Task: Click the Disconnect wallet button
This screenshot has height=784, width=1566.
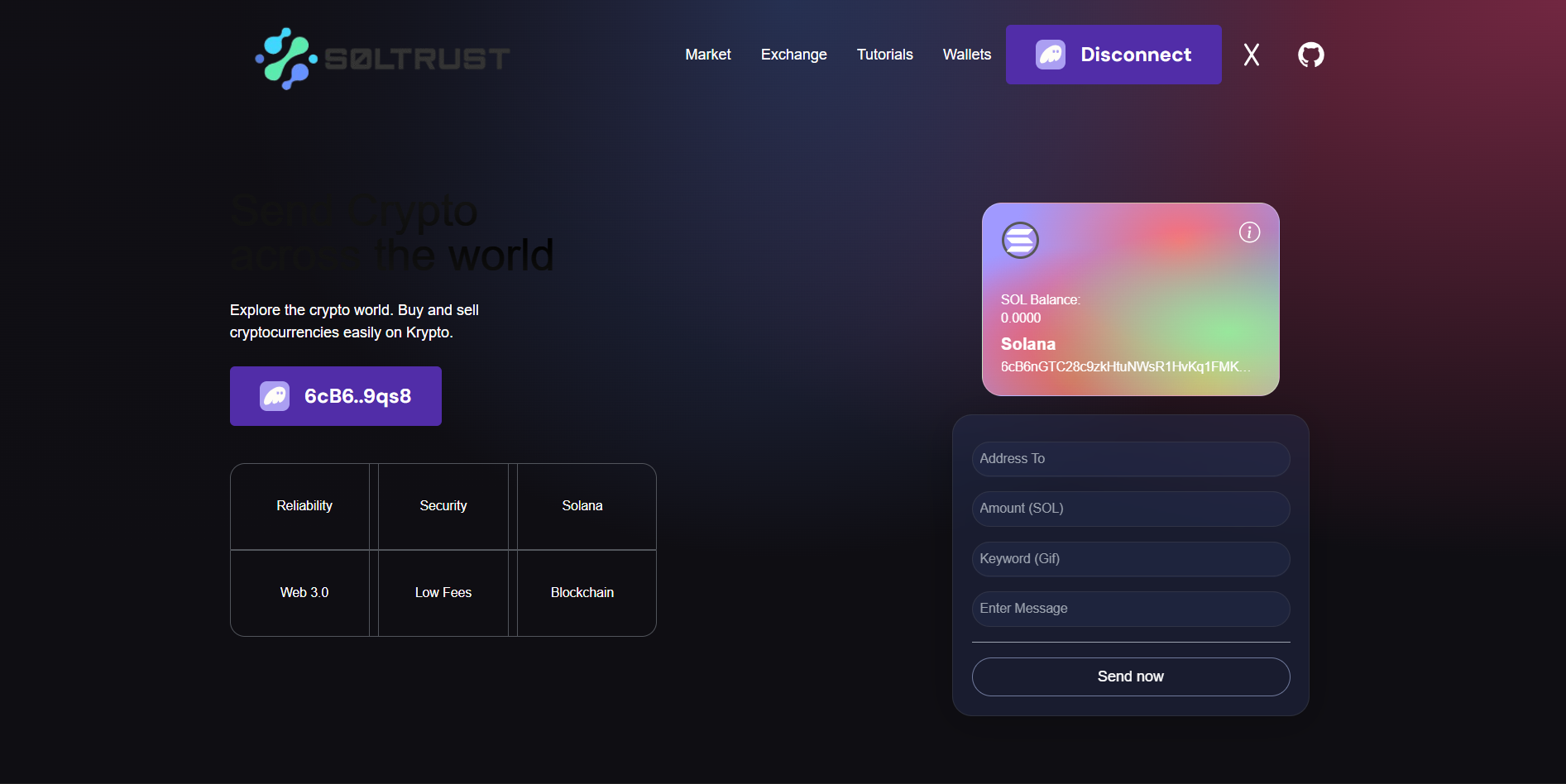Action: click(1113, 55)
